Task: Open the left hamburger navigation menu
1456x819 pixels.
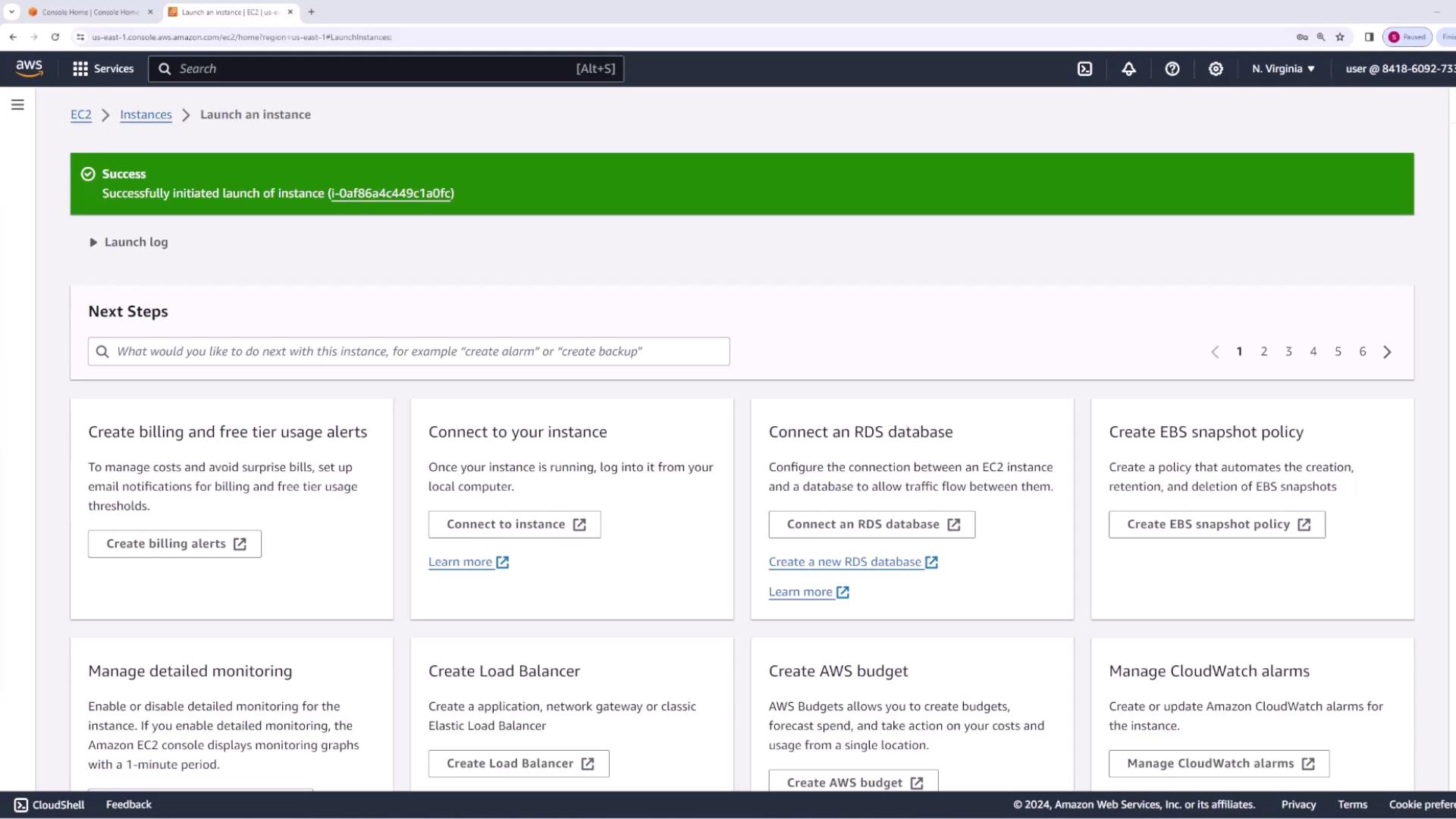Action: coord(17,105)
